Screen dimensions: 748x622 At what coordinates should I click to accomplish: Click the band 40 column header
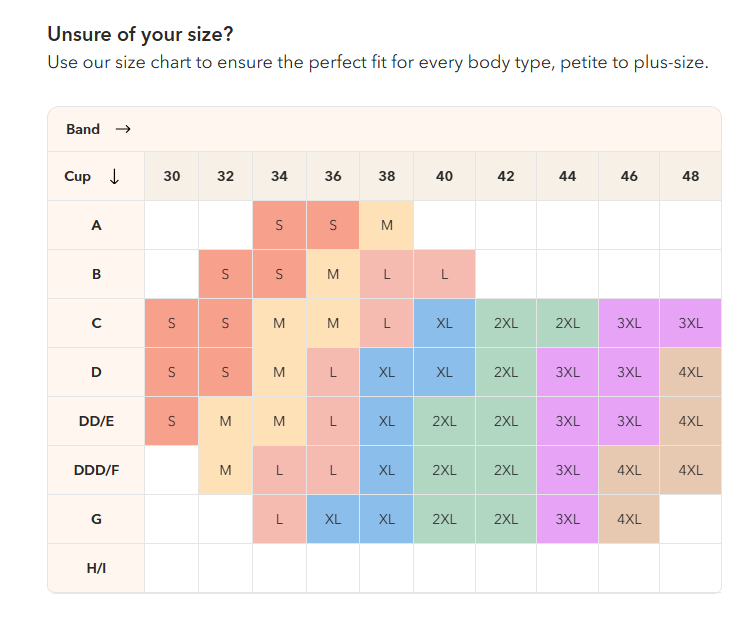pos(444,176)
